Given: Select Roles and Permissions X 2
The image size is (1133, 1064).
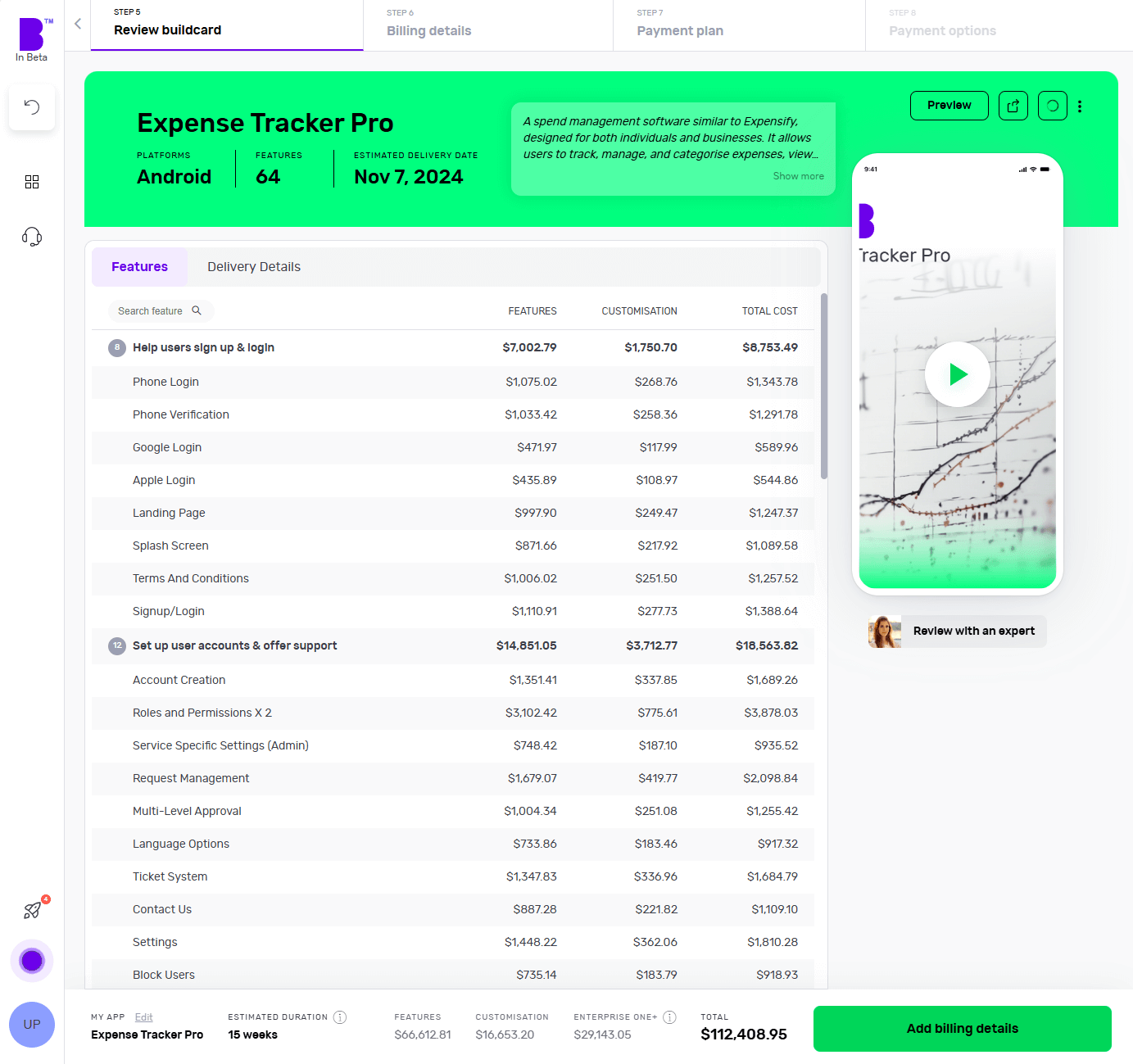Looking at the screenshot, I should [x=453, y=713].
